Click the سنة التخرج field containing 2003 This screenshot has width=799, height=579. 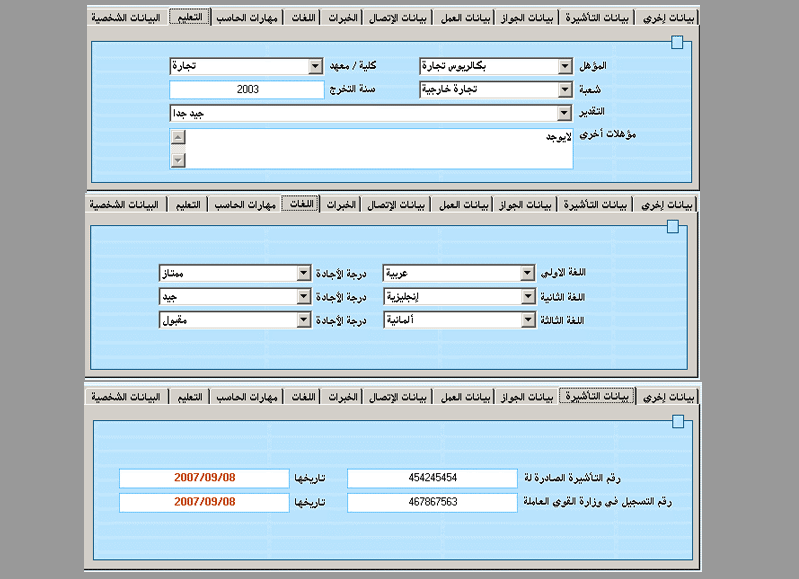pyautogui.click(x=247, y=90)
